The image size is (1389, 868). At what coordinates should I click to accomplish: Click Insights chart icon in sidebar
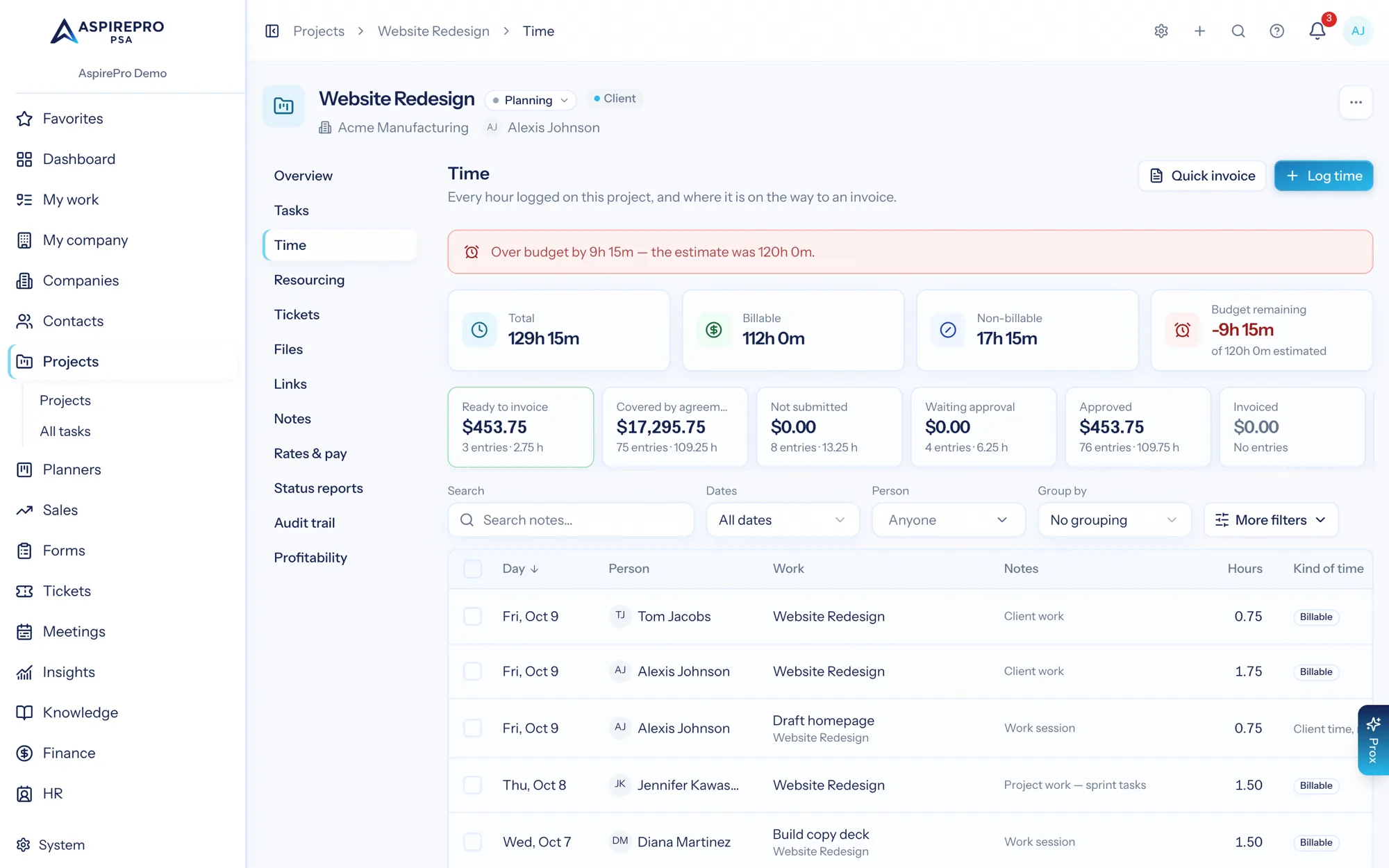(24, 672)
